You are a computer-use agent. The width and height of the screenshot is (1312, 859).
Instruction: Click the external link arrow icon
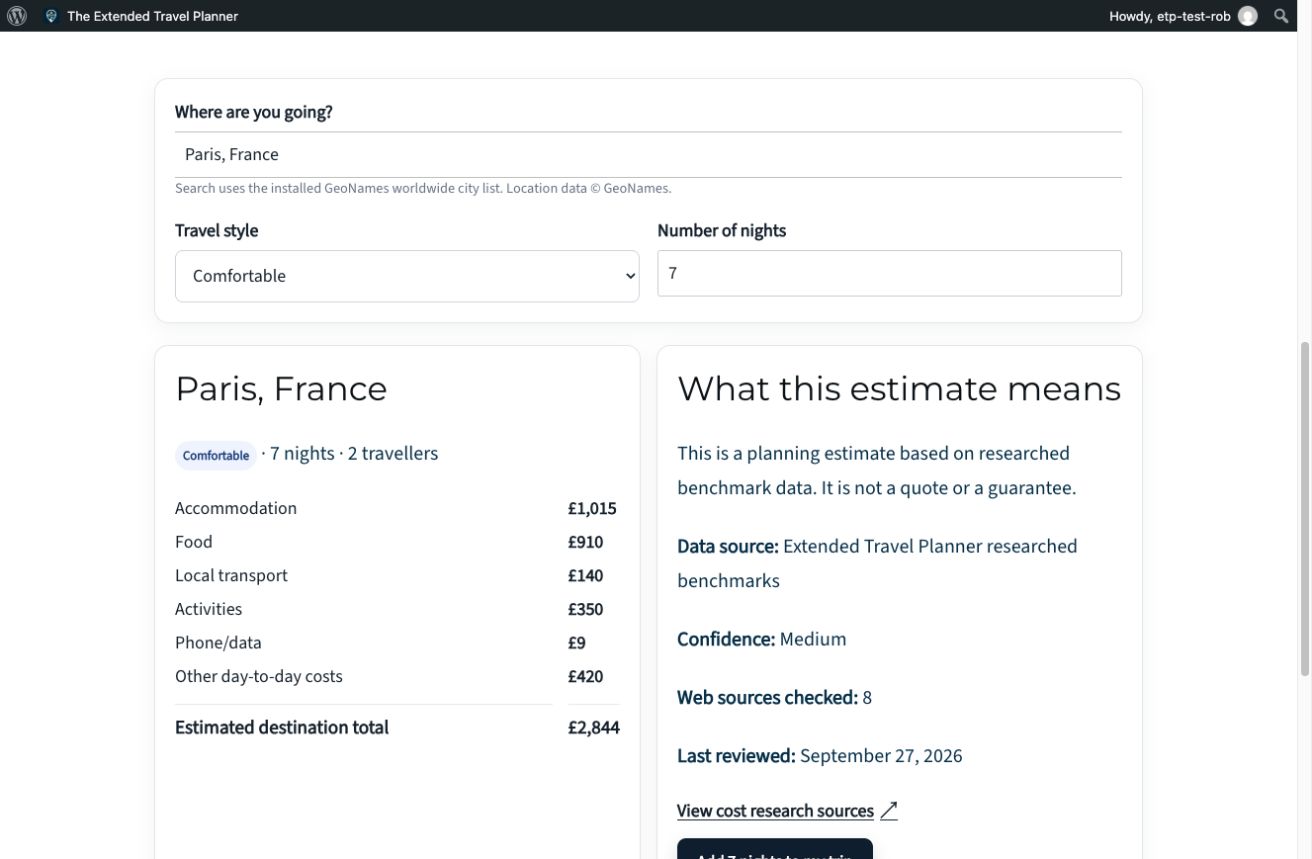point(889,811)
